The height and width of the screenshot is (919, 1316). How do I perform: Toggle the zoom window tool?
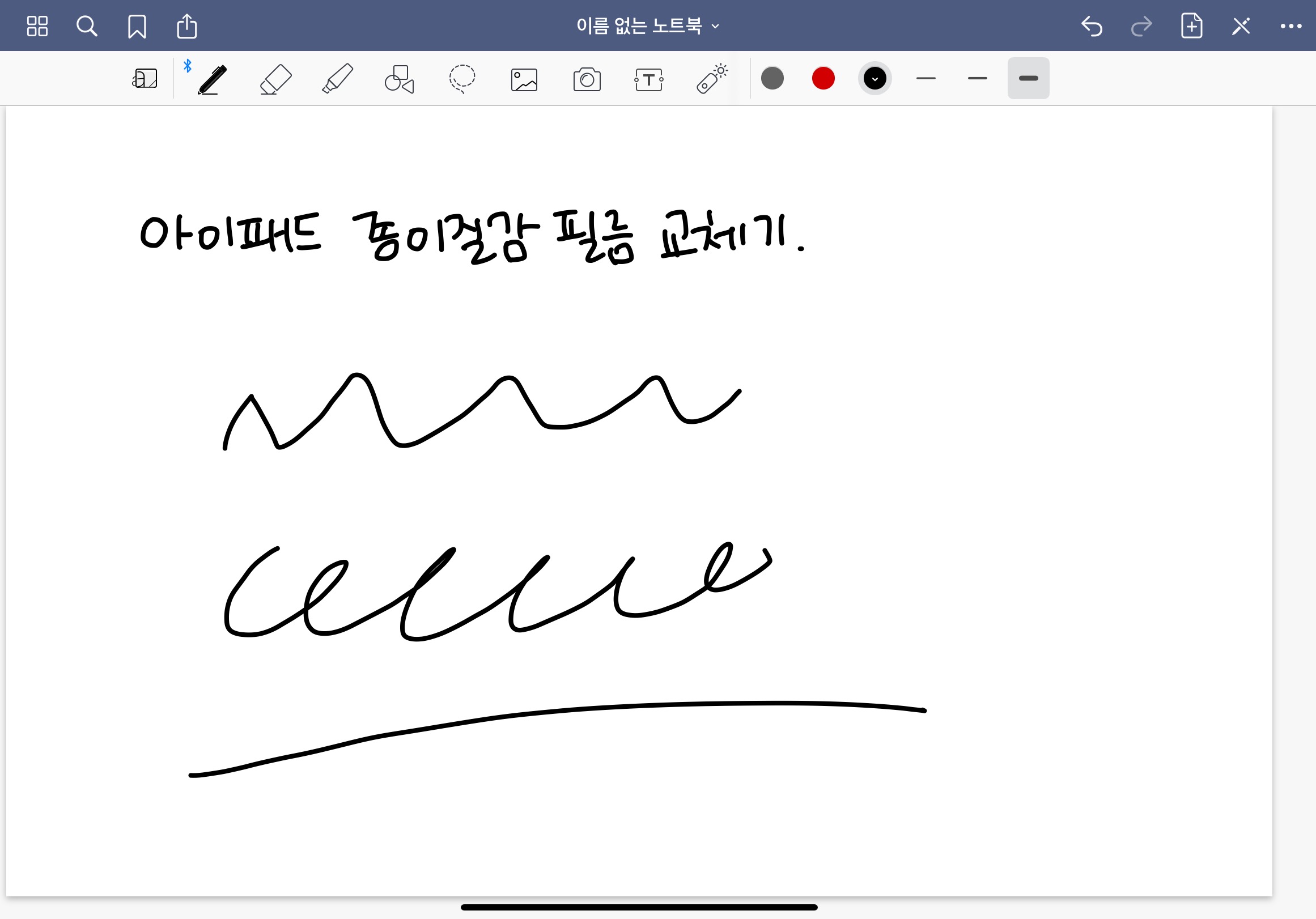(x=145, y=79)
